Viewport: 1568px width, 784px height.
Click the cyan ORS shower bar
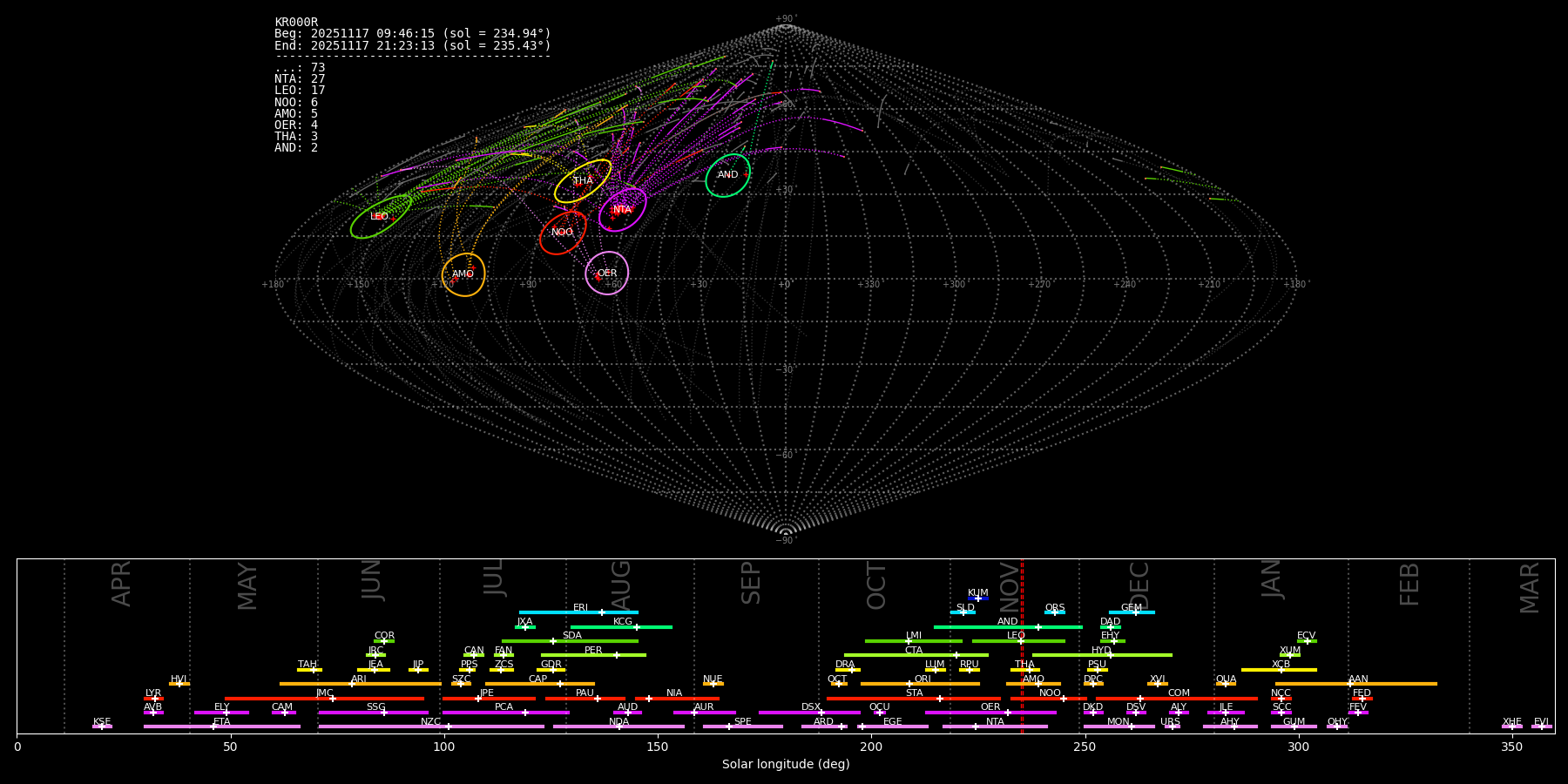[1055, 612]
